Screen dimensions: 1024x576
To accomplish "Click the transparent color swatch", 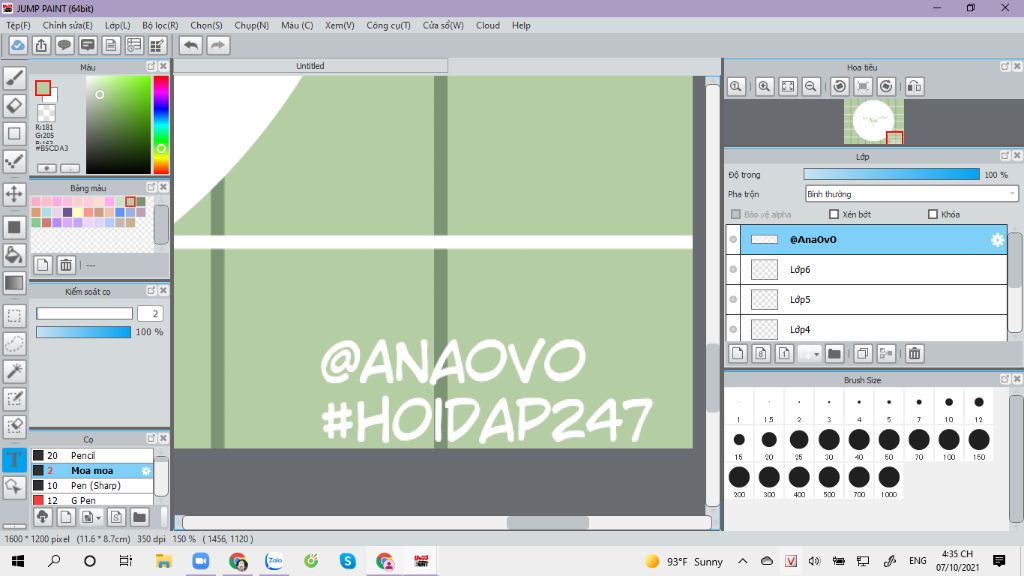I will click(46, 114).
